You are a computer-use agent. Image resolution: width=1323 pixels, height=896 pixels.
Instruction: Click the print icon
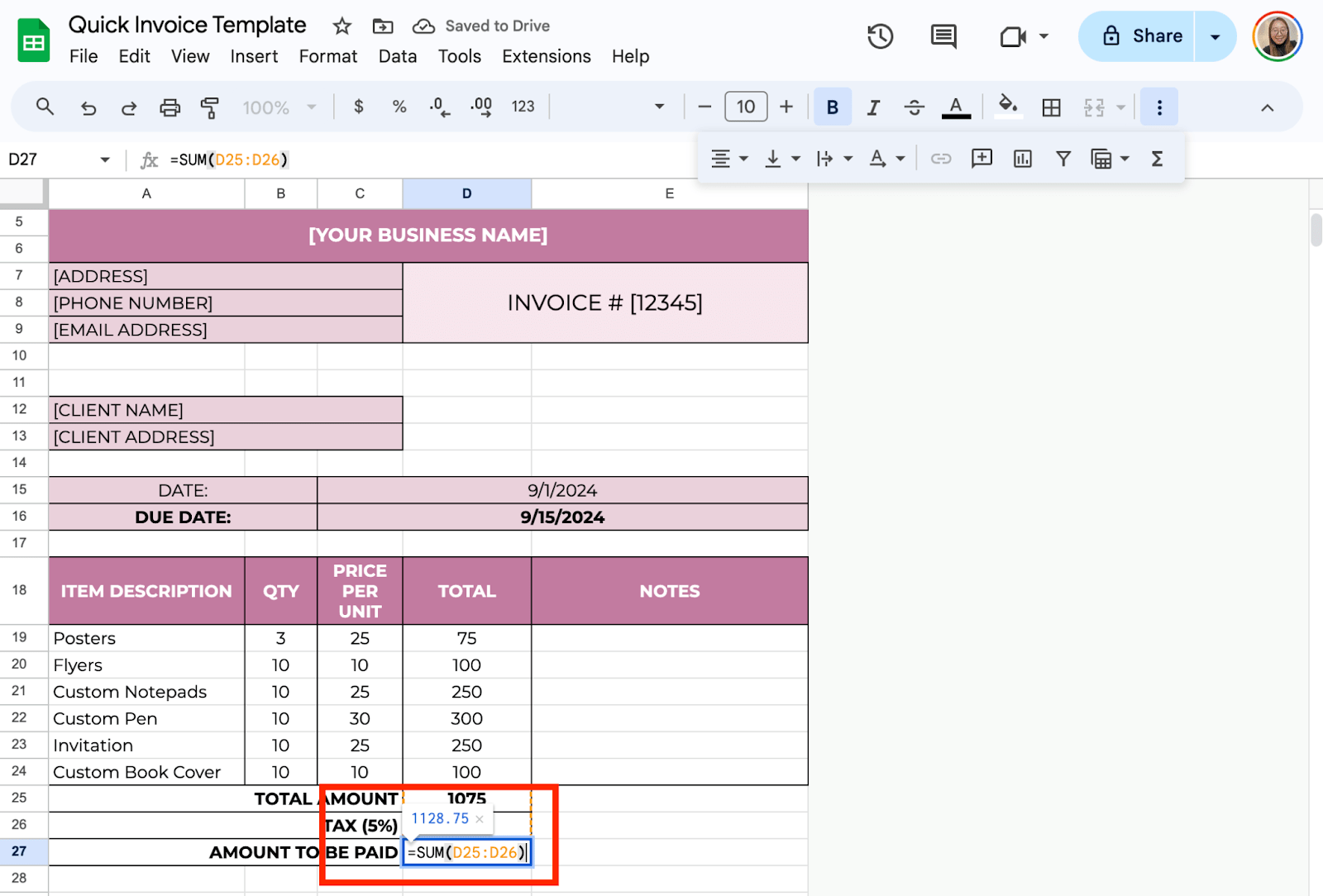[x=170, y=107]
